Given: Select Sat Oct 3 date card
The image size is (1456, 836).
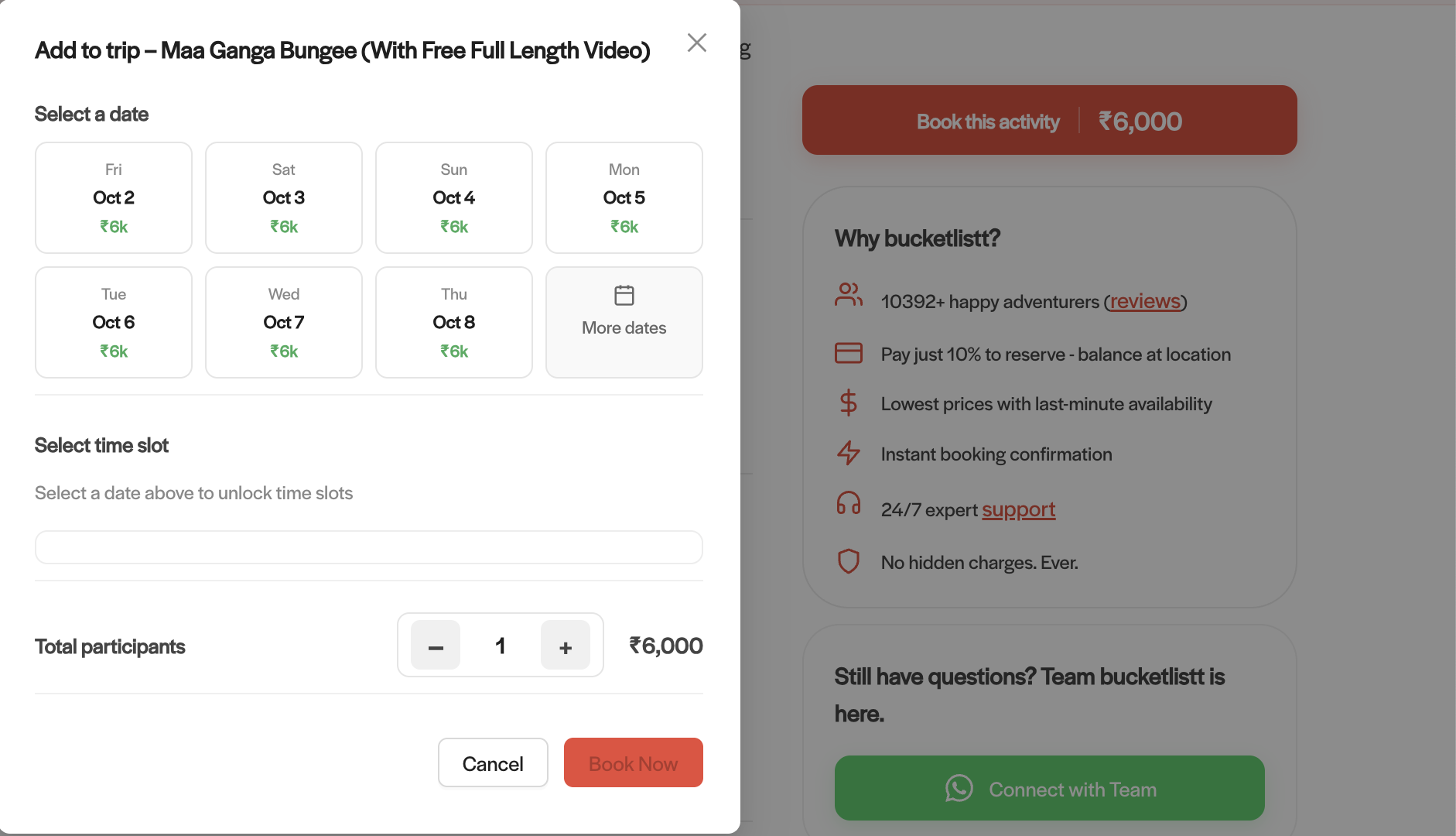Looking at the screenshot, I should click(284, 197).
